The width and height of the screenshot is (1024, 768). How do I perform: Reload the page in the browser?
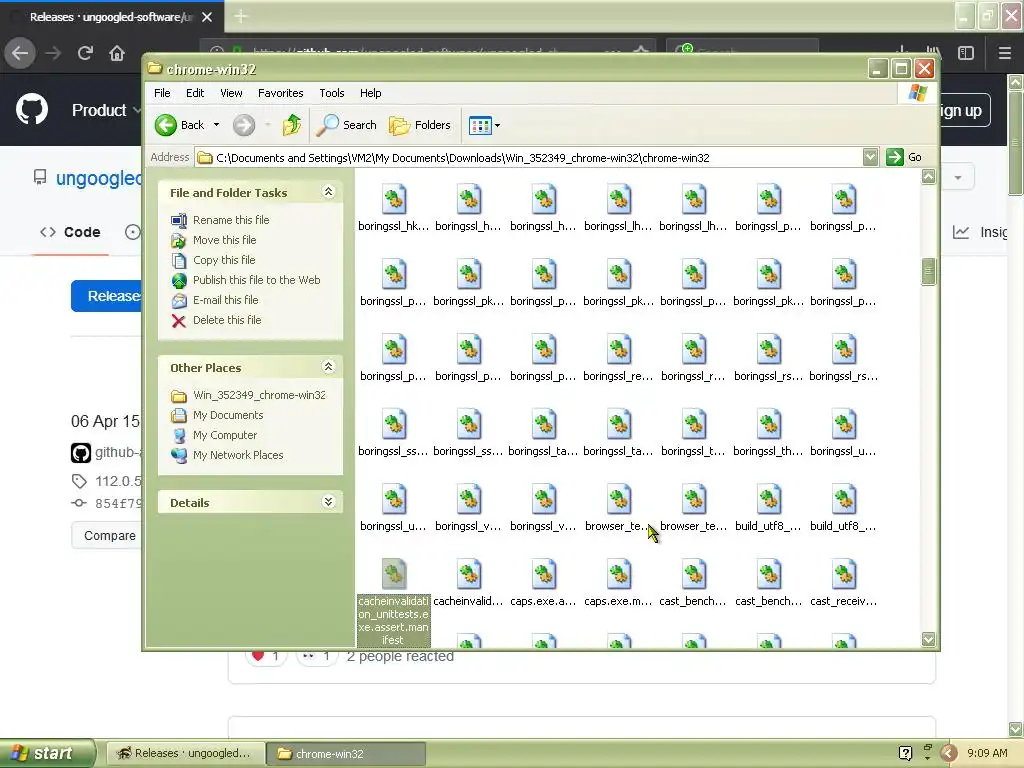(x=85, y=53)
